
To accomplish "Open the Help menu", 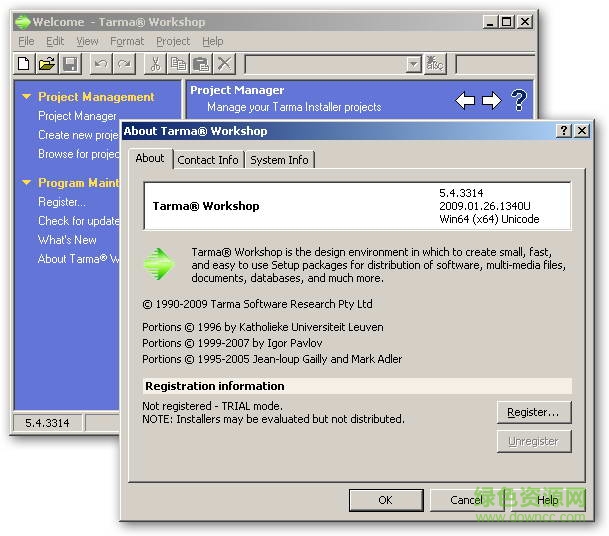I will click(212, 41).
